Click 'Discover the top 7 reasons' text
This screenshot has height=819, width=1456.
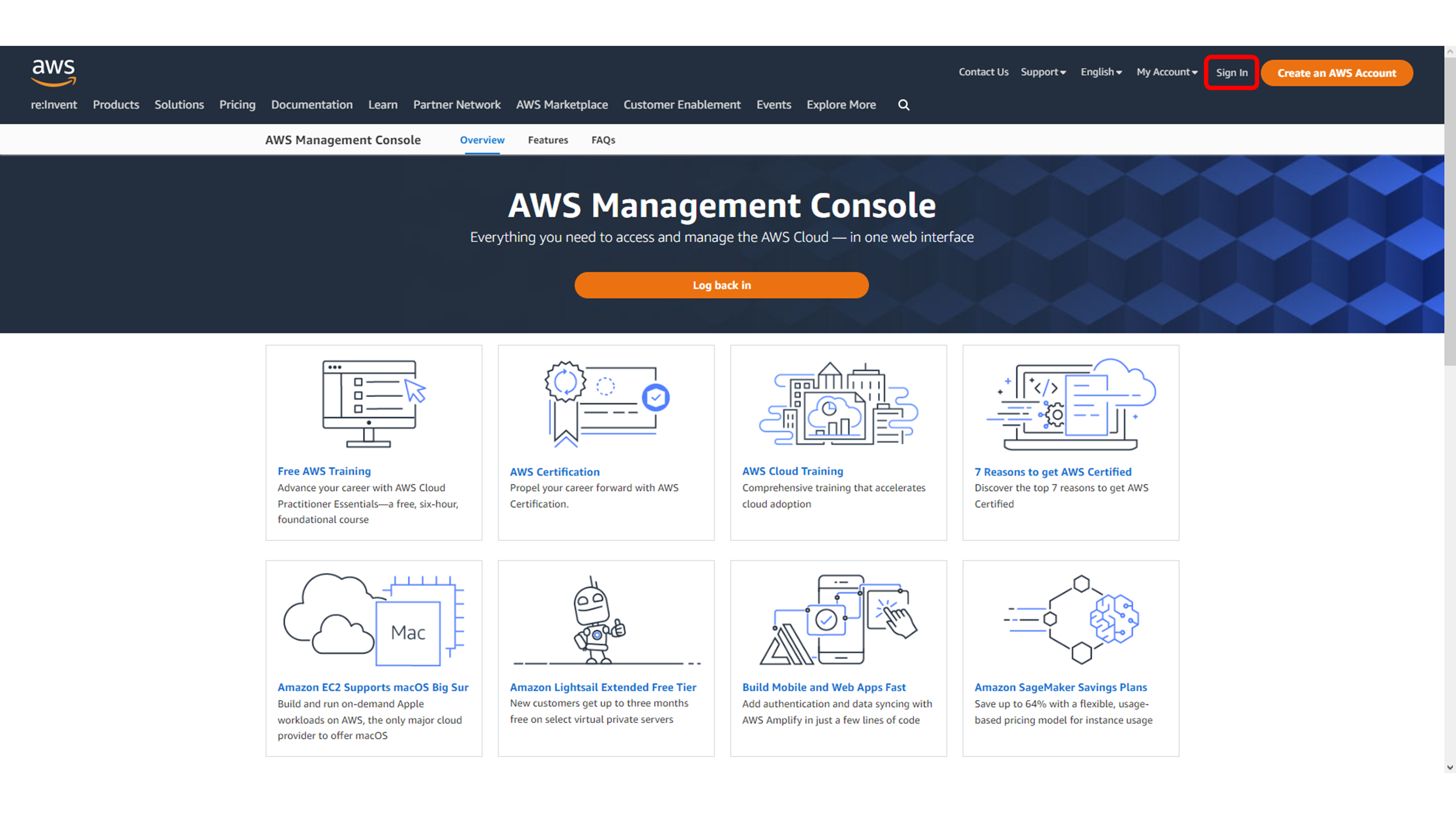1061,496
